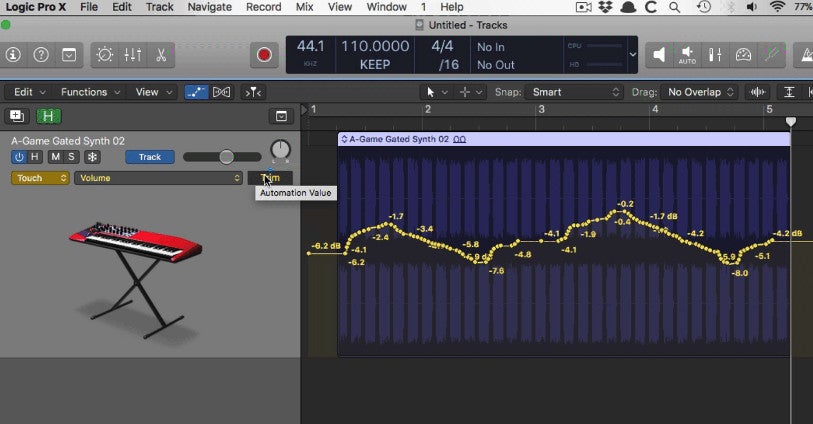
Task: Click the tuner meter gauge icon
Action: click(744, 54)
